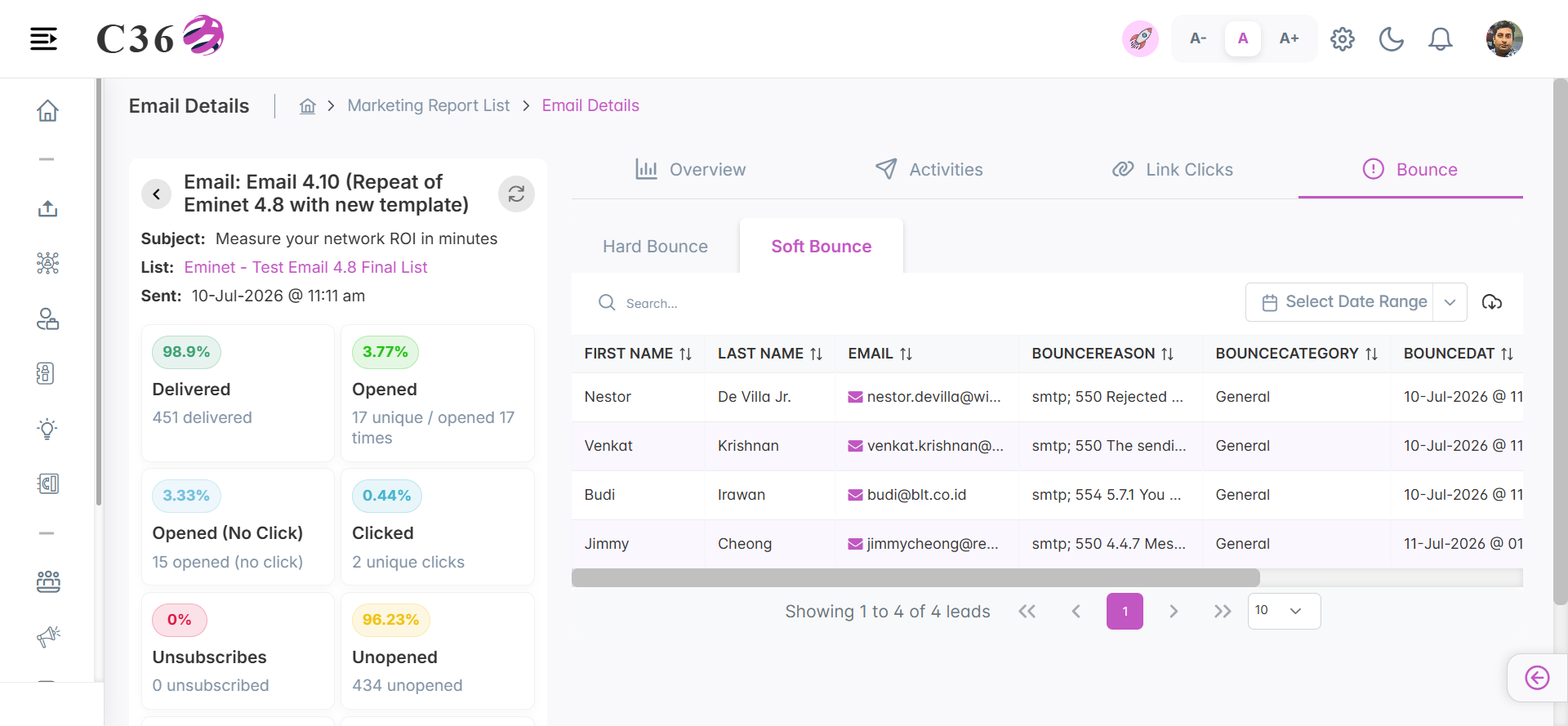Toggle dark mode with the moon icon
The image size is (1568, 726).
click(1391, 38)
